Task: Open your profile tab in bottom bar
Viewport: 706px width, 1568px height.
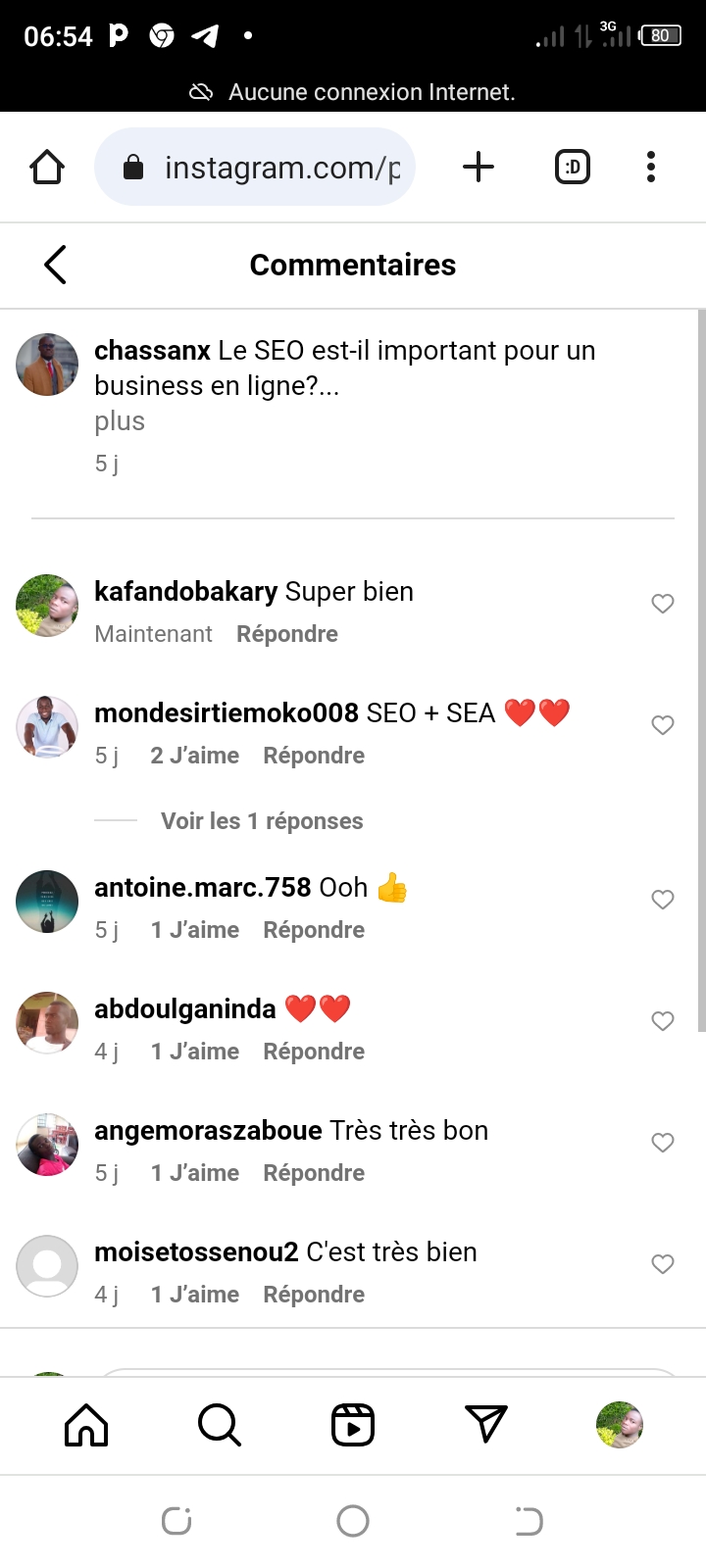Action: tap(620, 1425)
